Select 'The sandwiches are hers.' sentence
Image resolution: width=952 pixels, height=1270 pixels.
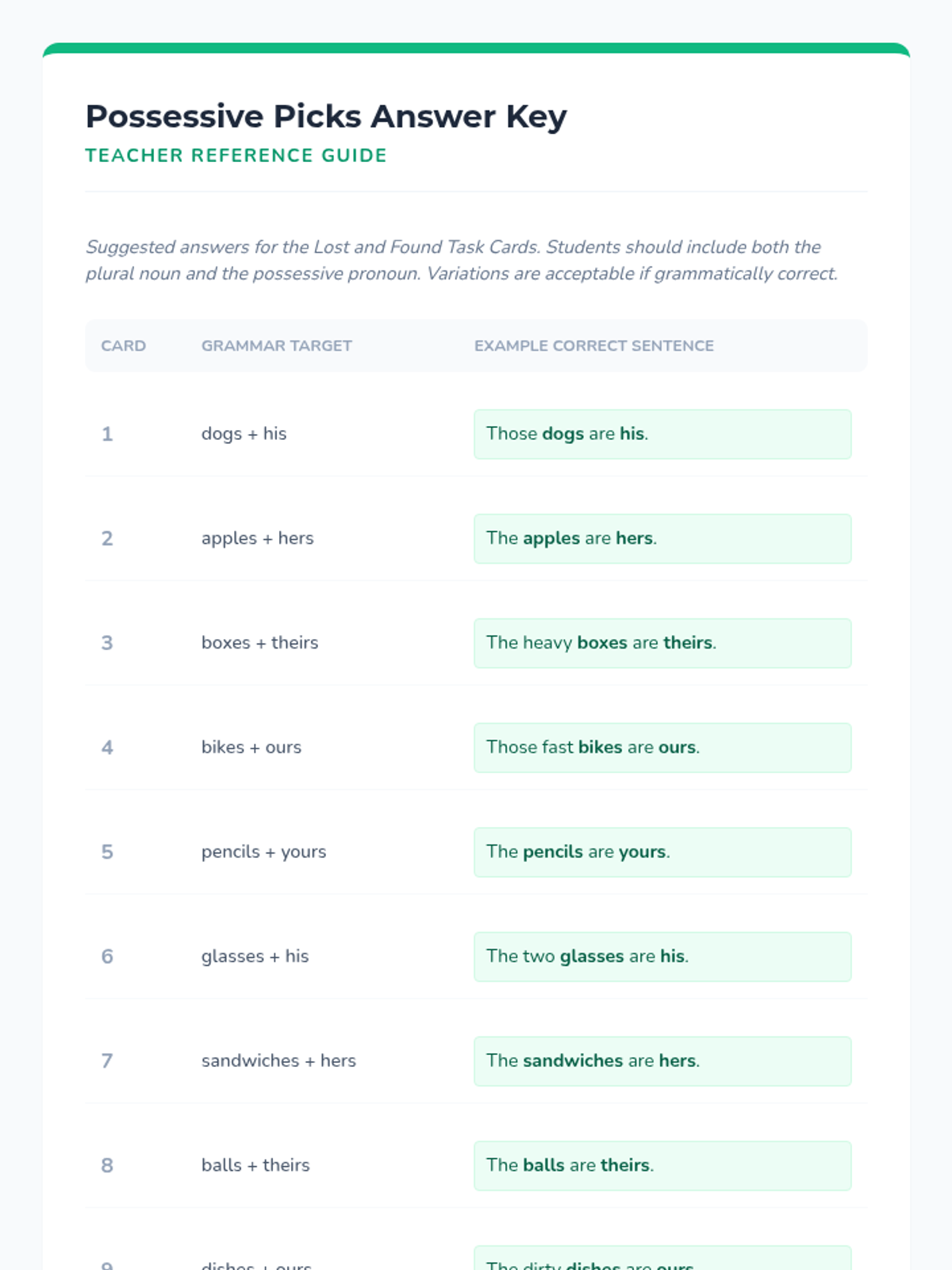[x=662, y=1061]
